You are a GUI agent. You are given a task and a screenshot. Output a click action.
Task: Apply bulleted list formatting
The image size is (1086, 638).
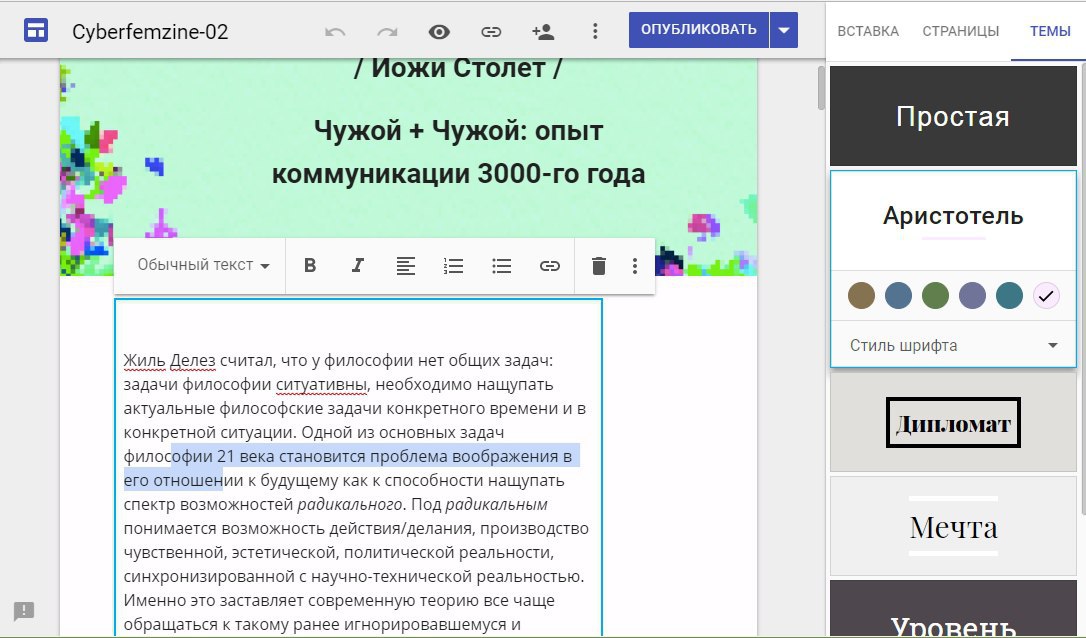[501, 265]
